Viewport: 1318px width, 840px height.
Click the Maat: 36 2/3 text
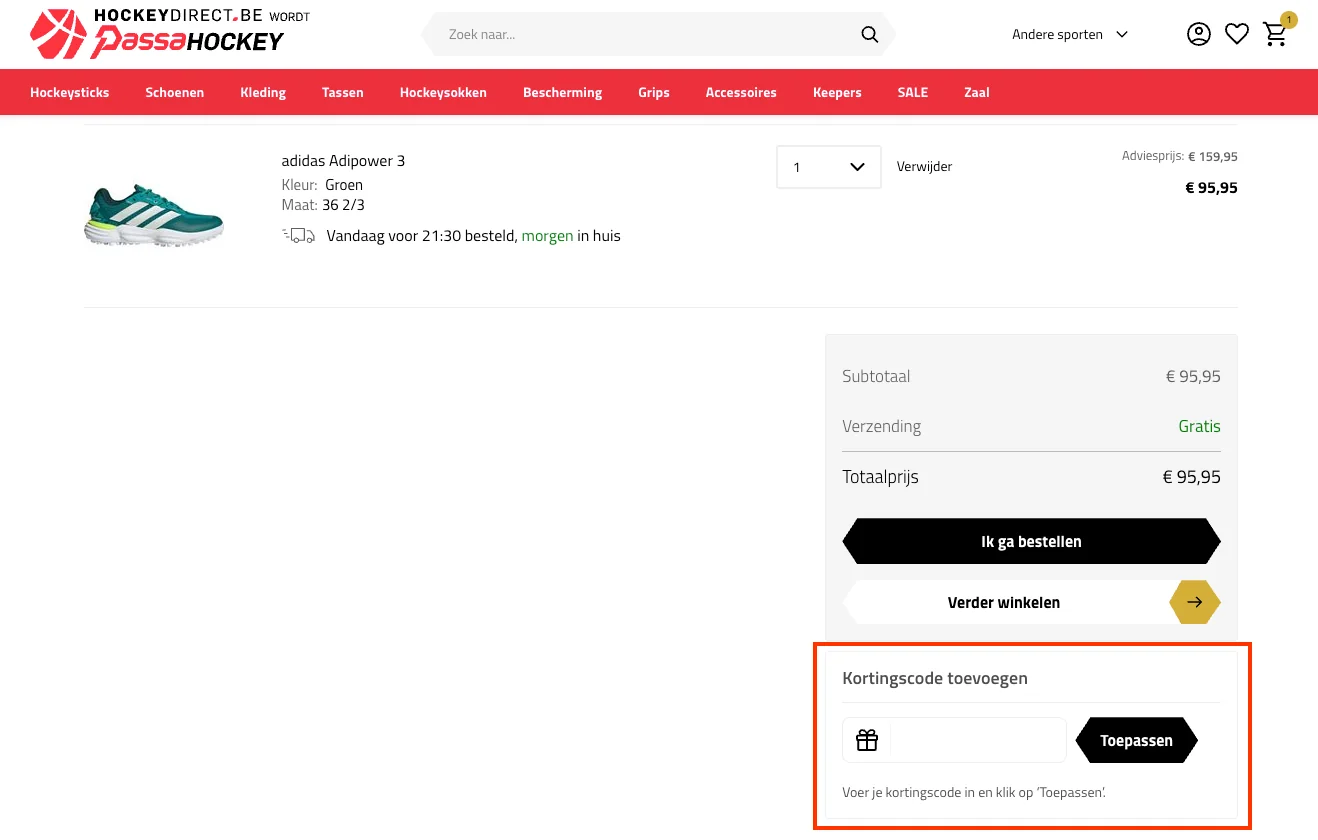tap(323, 205)
